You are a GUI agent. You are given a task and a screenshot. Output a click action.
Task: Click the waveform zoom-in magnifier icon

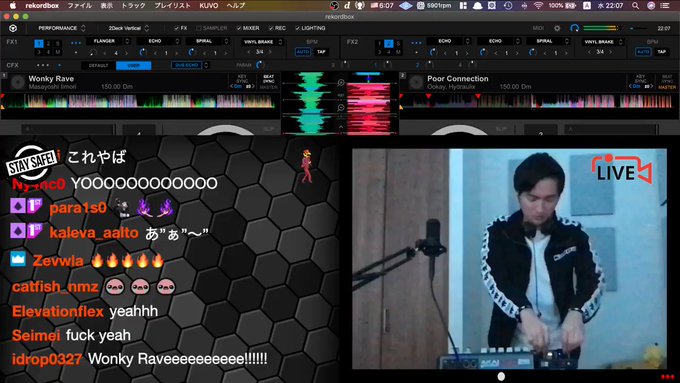coord(341,82)
